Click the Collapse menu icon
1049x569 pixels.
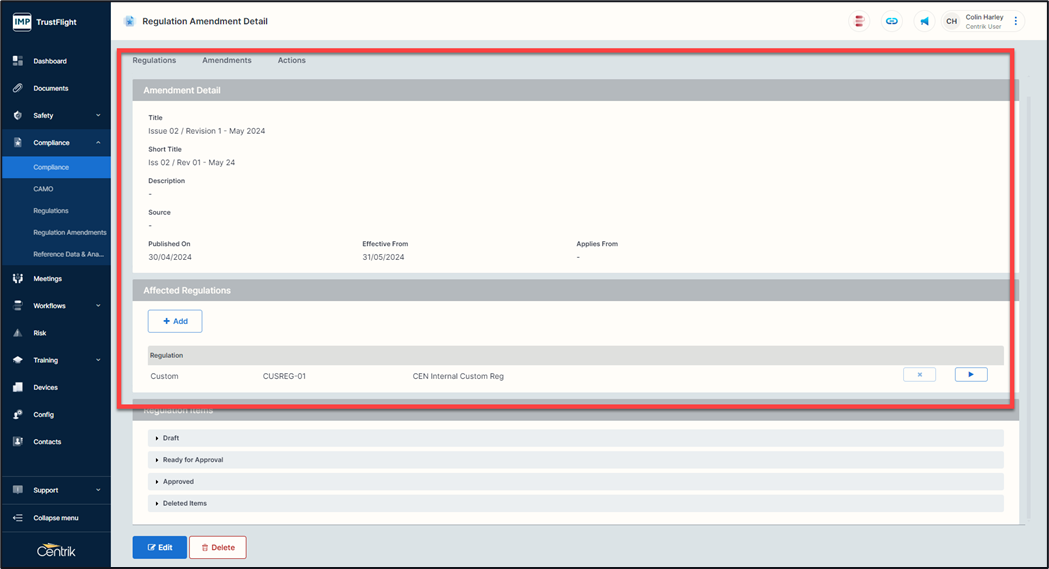point(18,518)
